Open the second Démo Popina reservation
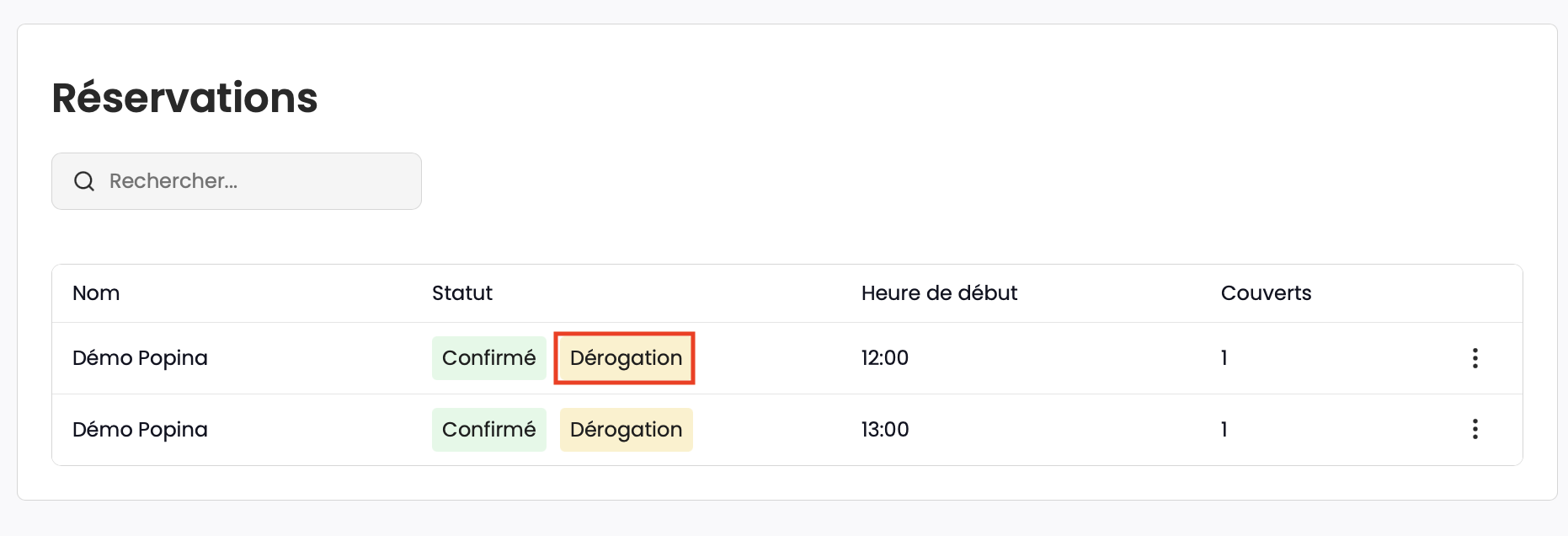 point(140,430)
